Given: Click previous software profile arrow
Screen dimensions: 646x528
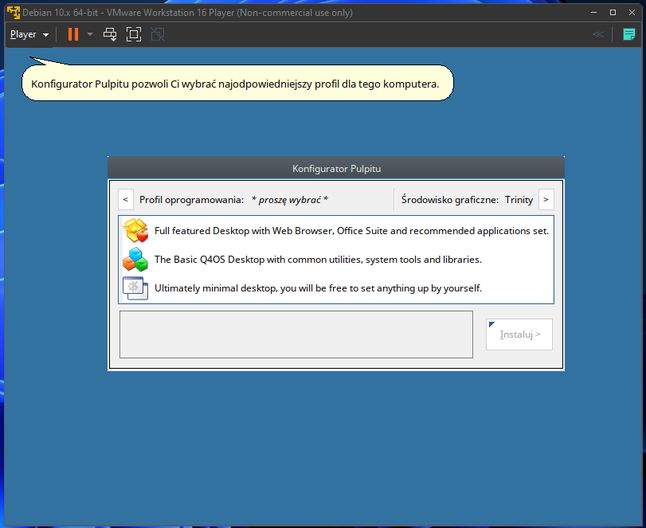Looking at the screenshot, I should point(126,200).
